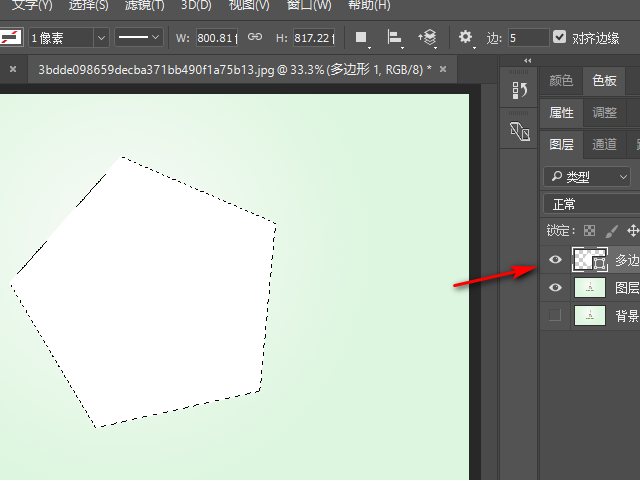Click the stroke color swatch
This screenshot has height=480, width=640.
click(12, 37)
